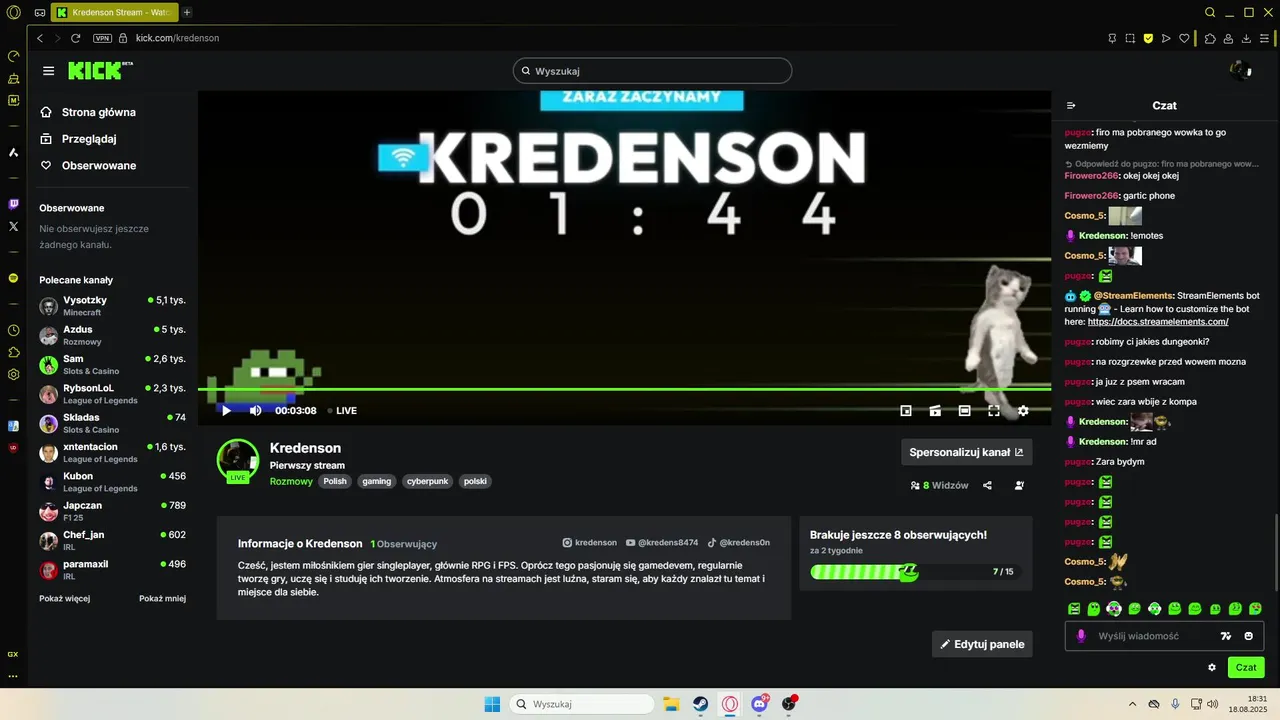Screen dimensions: 1280x720
Task: Focus the Wyszukaj search bar on Kick
Action: [652, 71]
